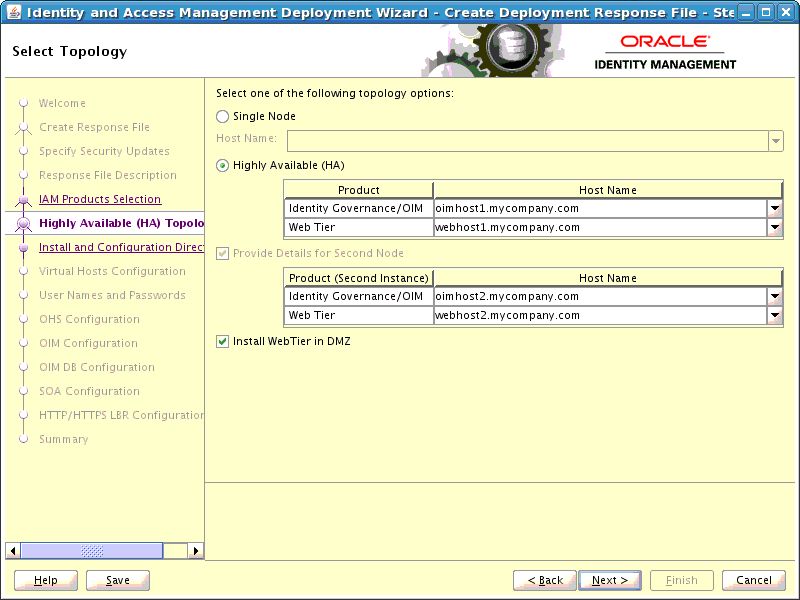Click the User Names and Passwords step
Image resolution: width=800 pixels, height=600 pixels.
pyautogui.click(x=112, y=295)
